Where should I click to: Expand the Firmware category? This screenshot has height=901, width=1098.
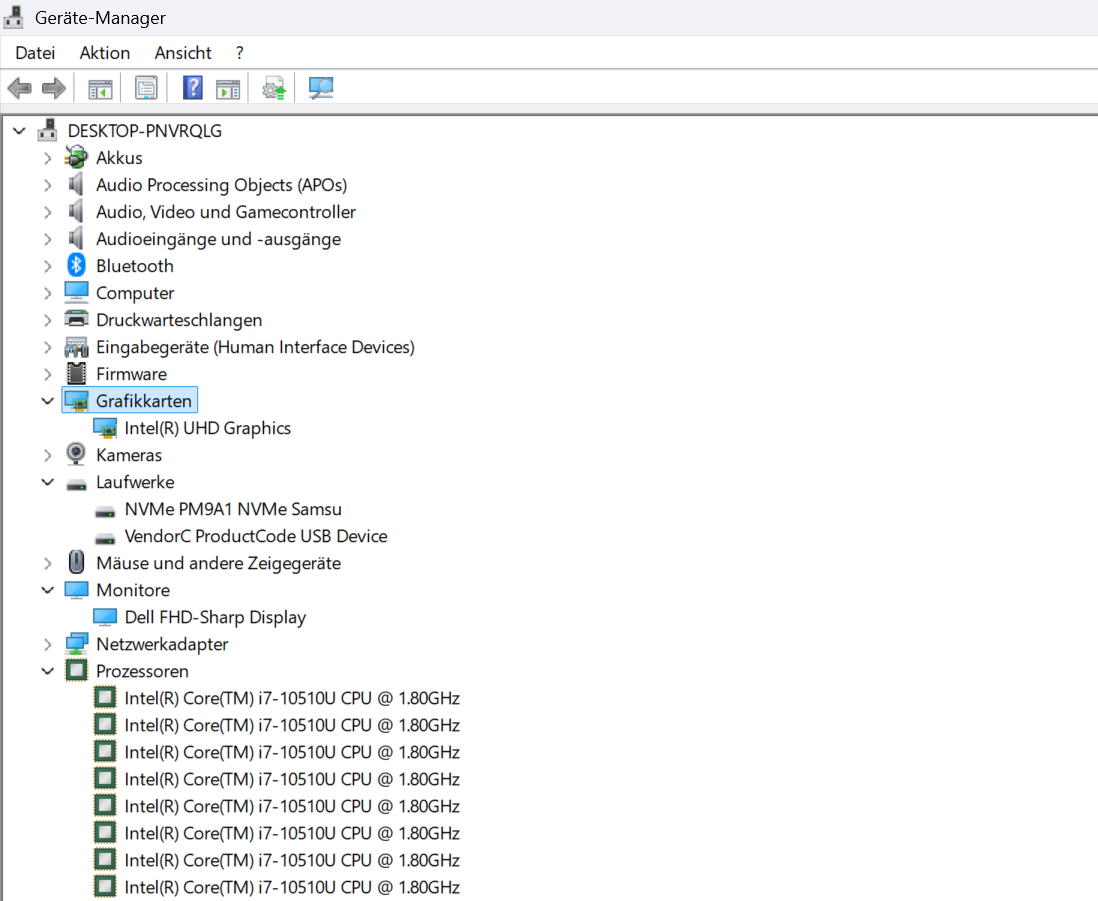[48, 374]
